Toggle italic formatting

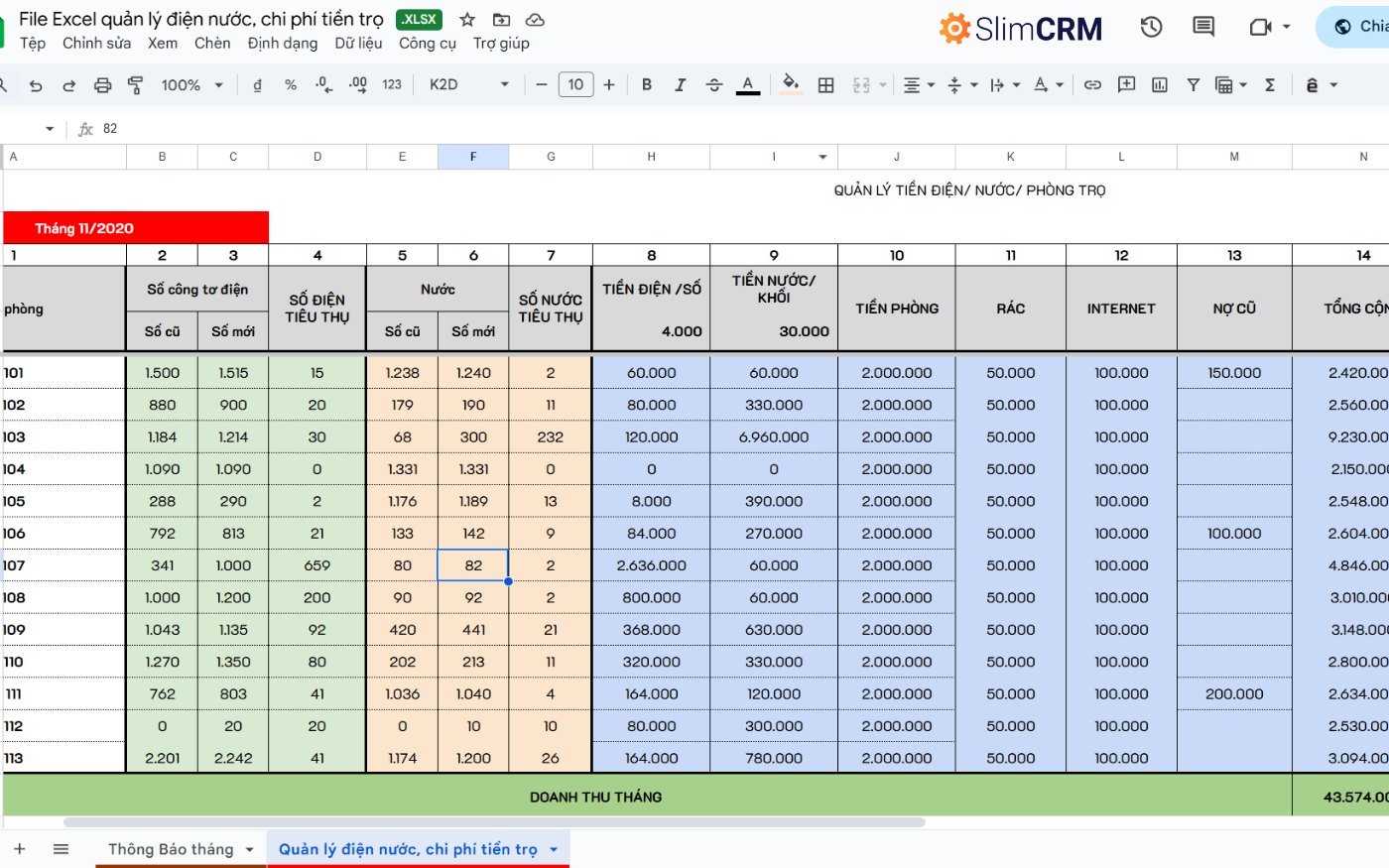tap(680, 84)
